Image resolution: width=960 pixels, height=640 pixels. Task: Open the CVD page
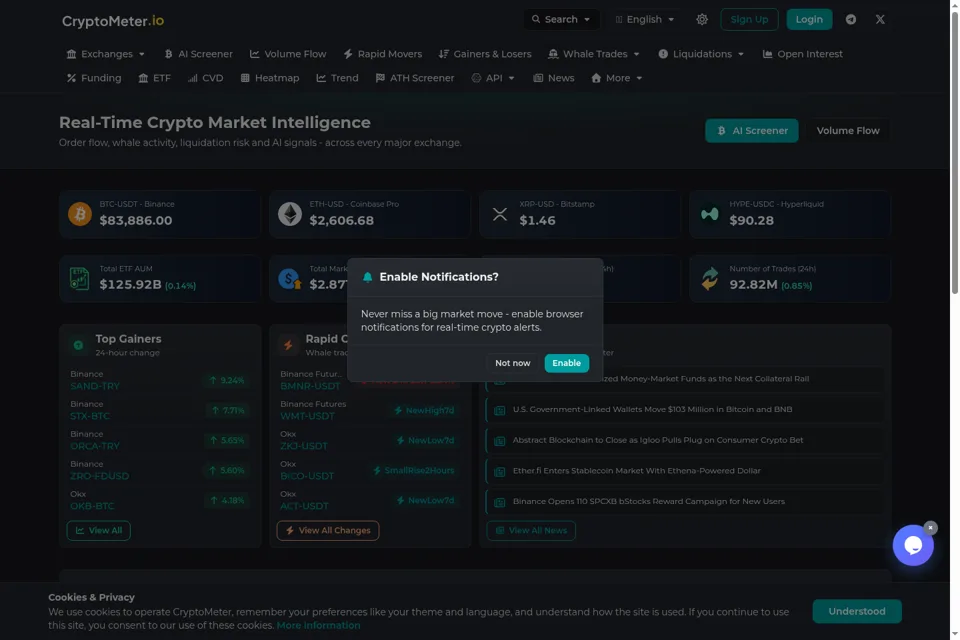pos(205,78)
